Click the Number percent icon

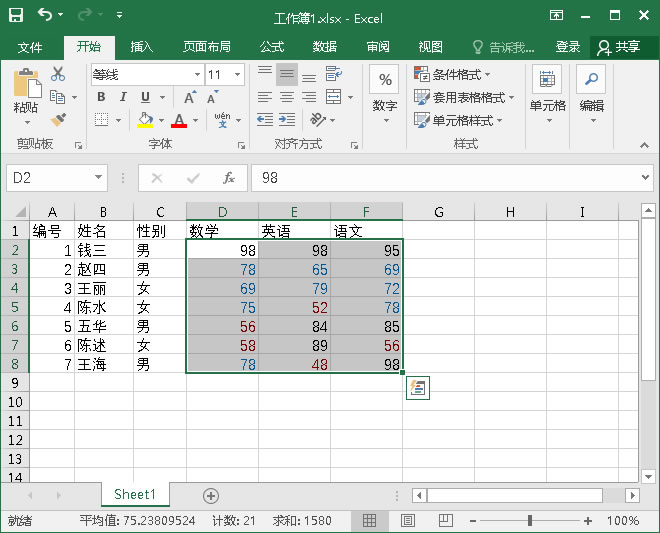(x=385, y=79)
